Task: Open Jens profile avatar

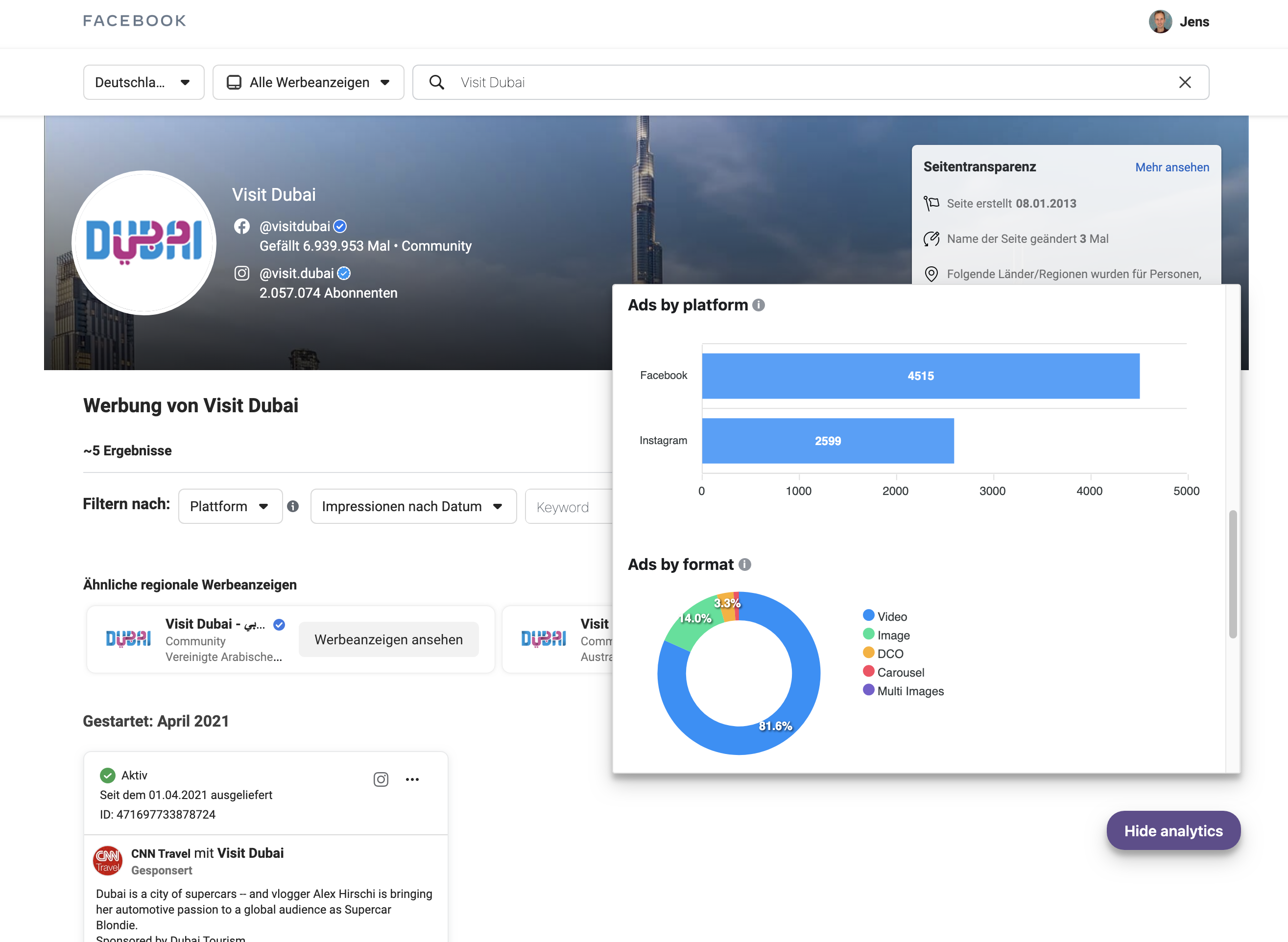Action: point(1160,22)
